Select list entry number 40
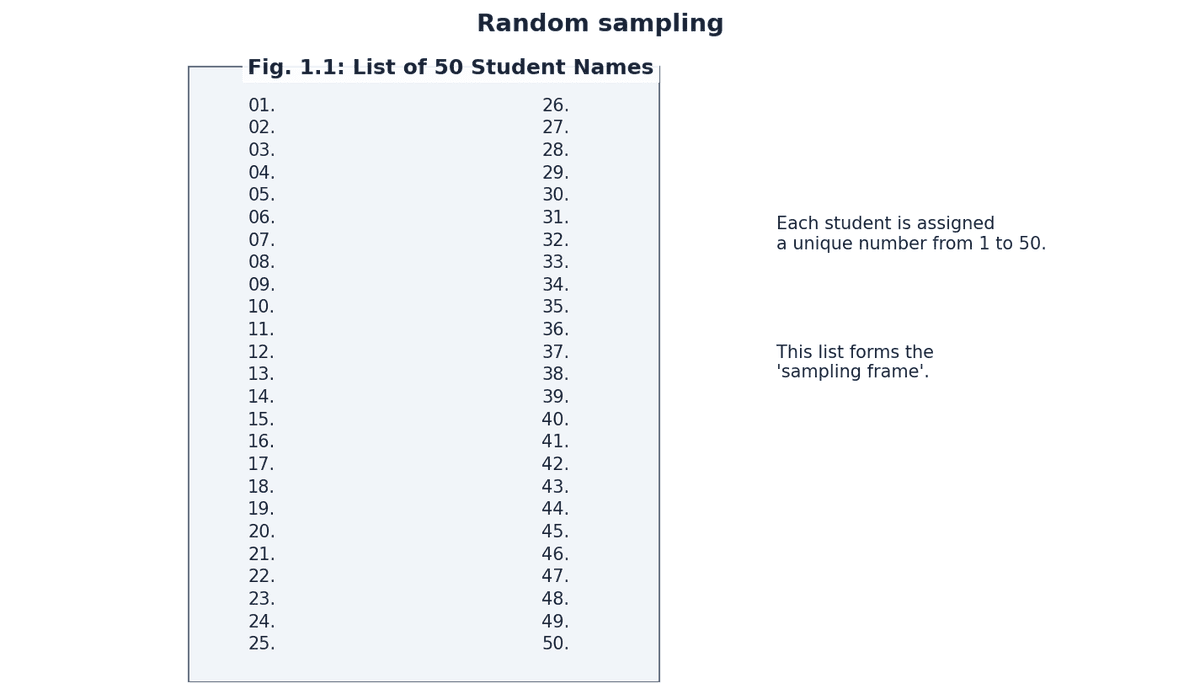Image resolution: width=1200 pixels, height=695 pixels. pyautogui.click(x=555, y=420)
